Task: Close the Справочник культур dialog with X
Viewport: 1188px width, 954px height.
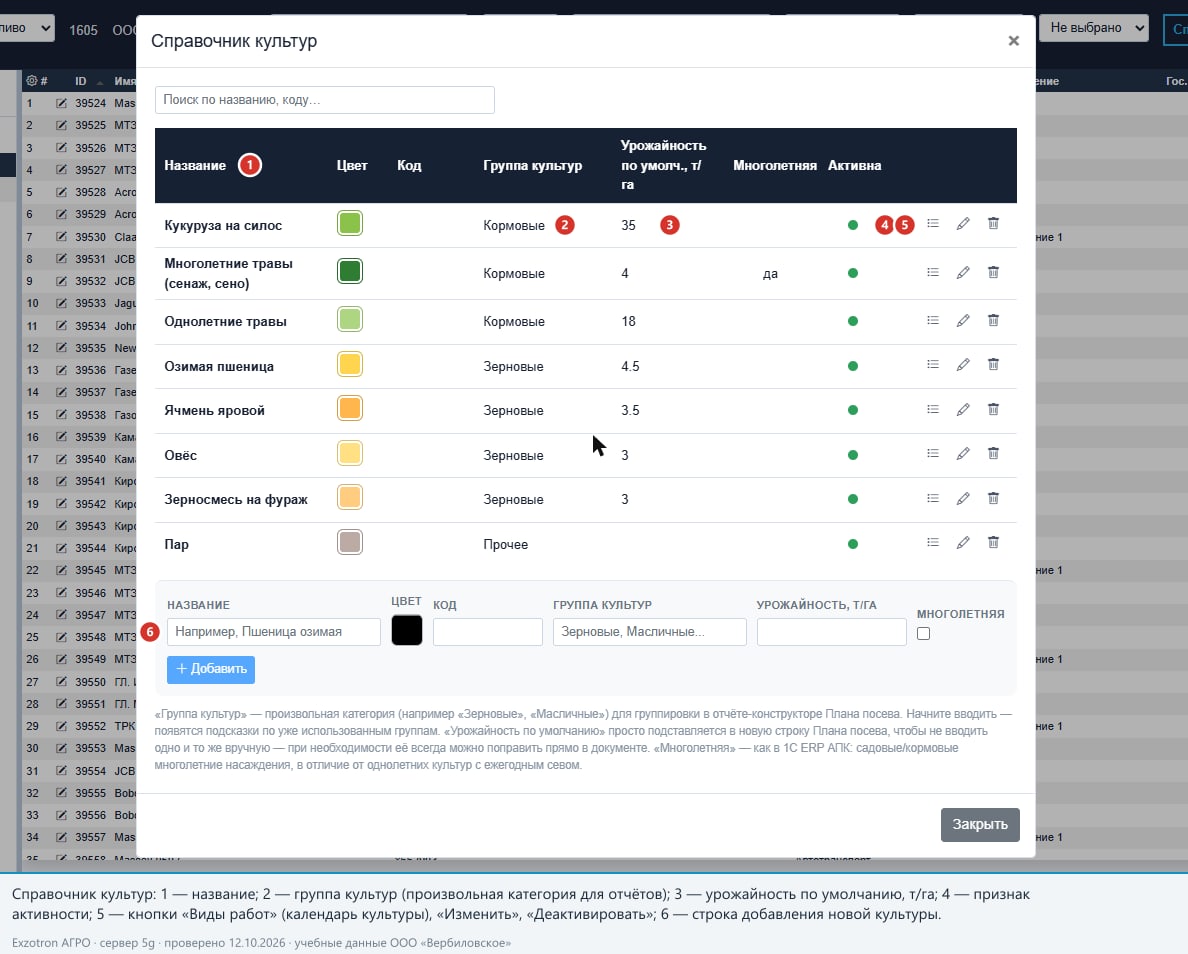Action: click(1014, 41)
